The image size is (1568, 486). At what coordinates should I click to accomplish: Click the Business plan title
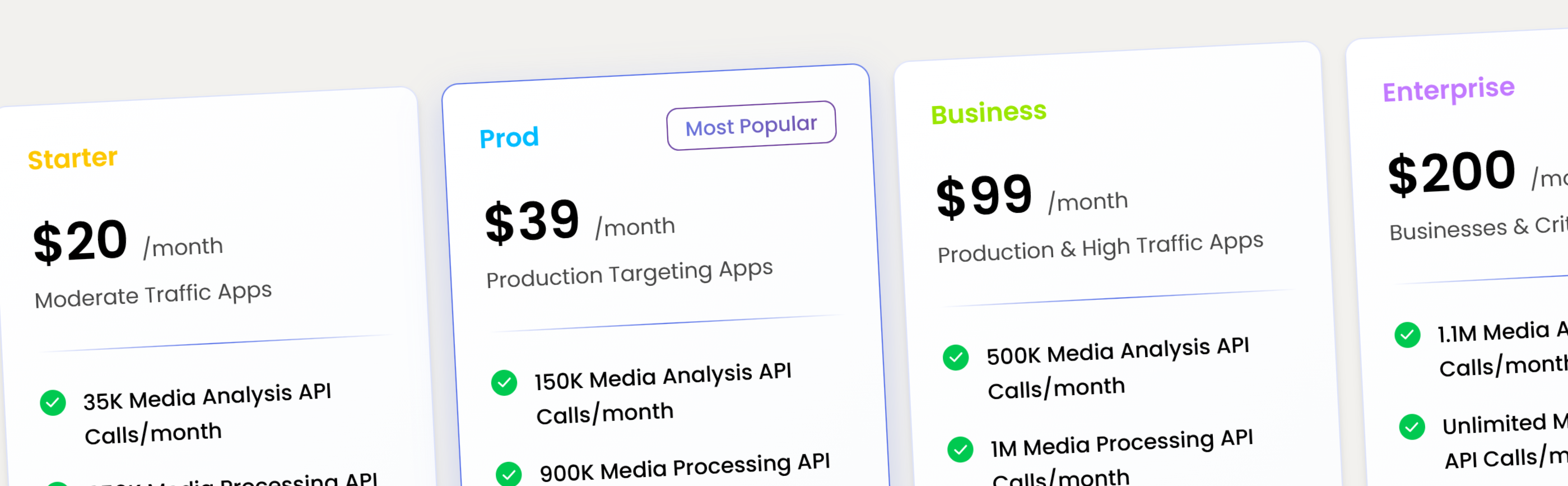pos(989,111)
